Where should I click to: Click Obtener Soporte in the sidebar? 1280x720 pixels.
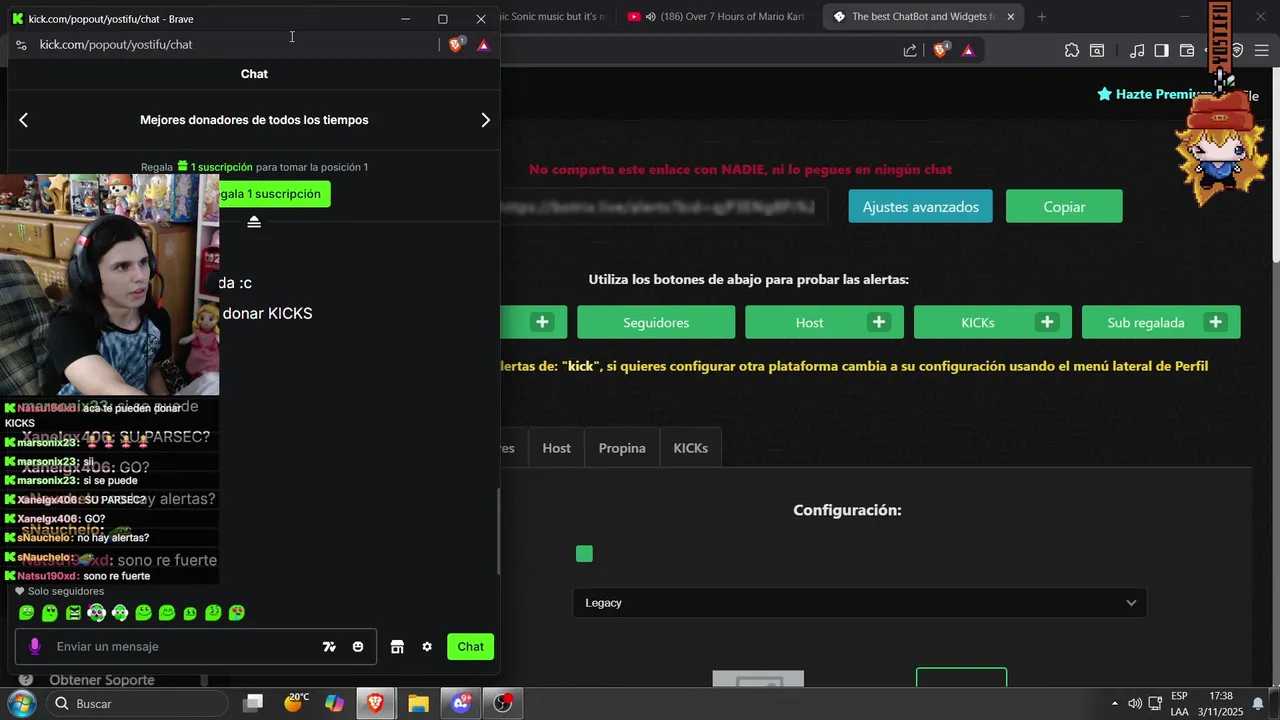[x=102, y=680]
